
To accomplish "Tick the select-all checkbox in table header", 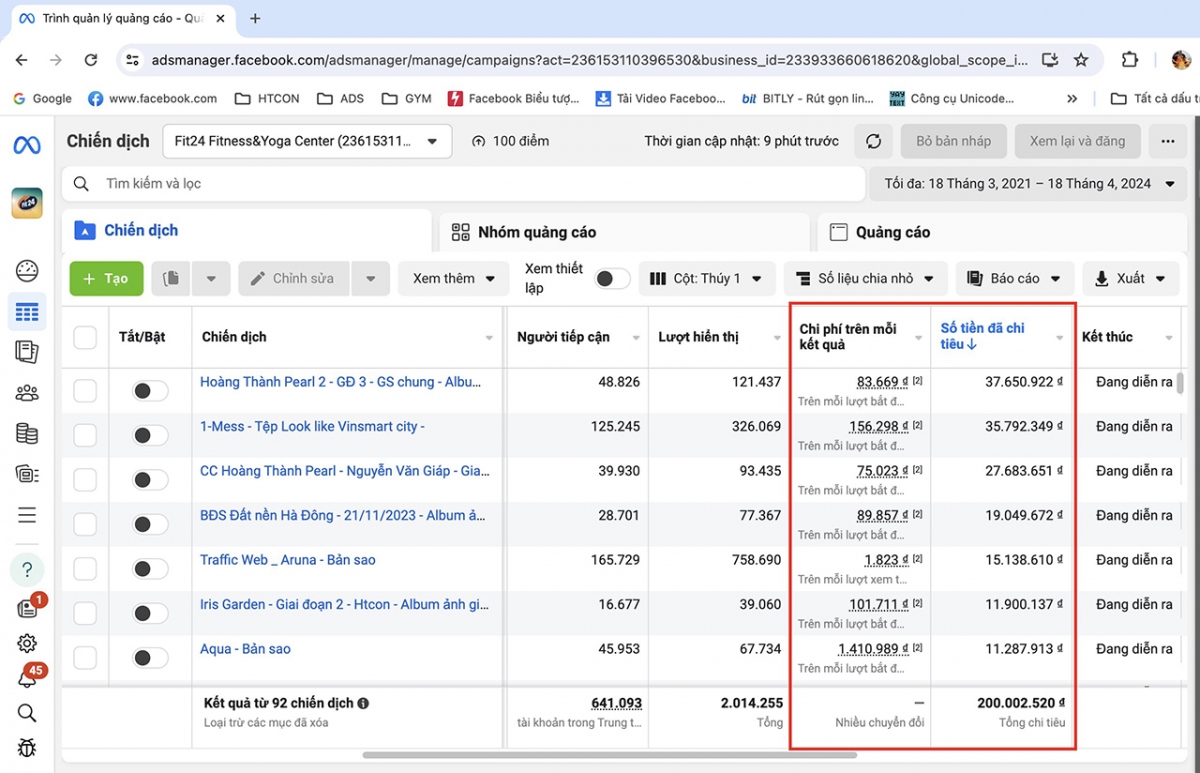I will tap(85, 337).
